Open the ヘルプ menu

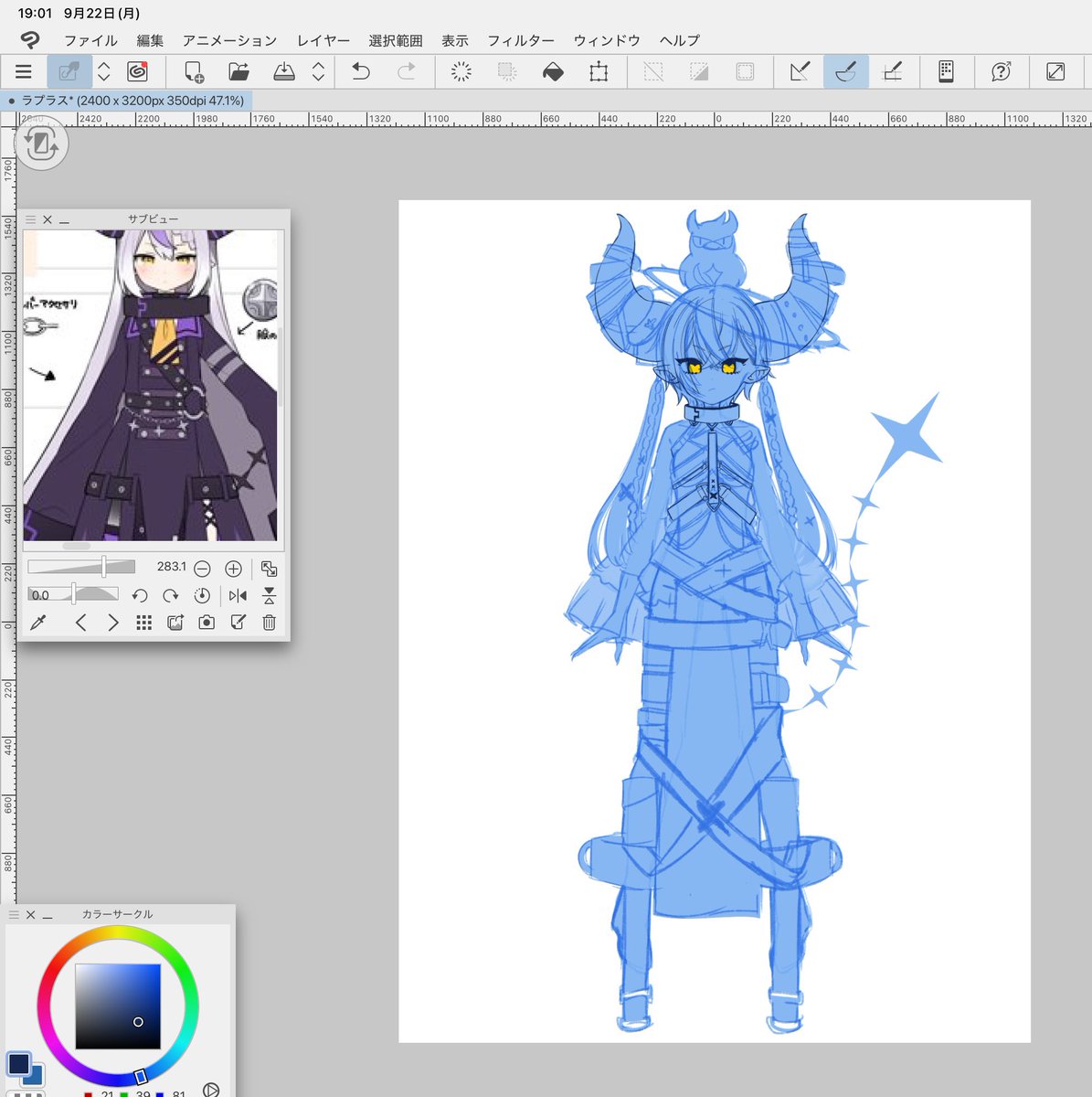click(x=680, y=40)
